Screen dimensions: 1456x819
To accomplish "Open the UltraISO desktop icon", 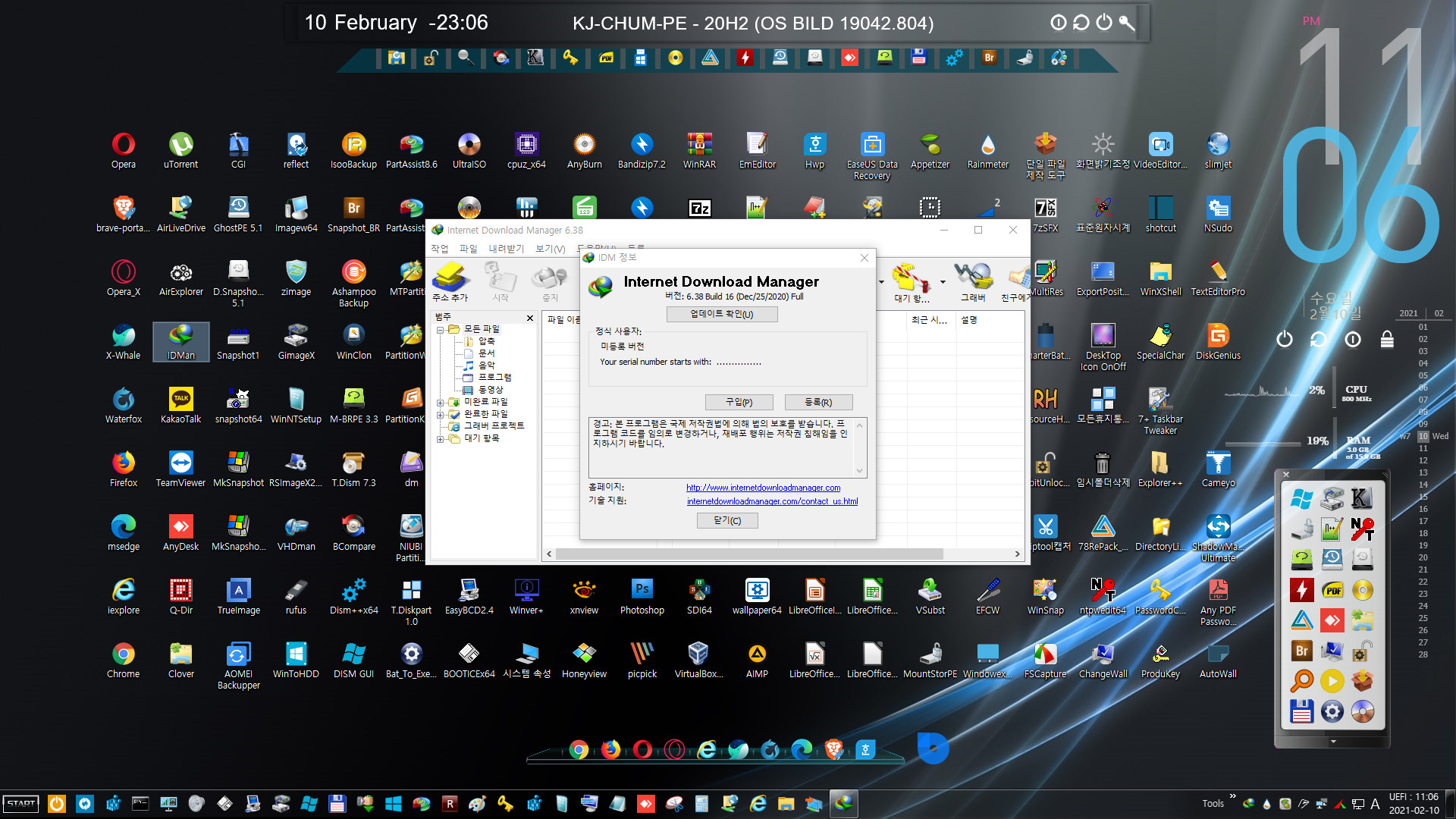I will click(x=469, y=150).
